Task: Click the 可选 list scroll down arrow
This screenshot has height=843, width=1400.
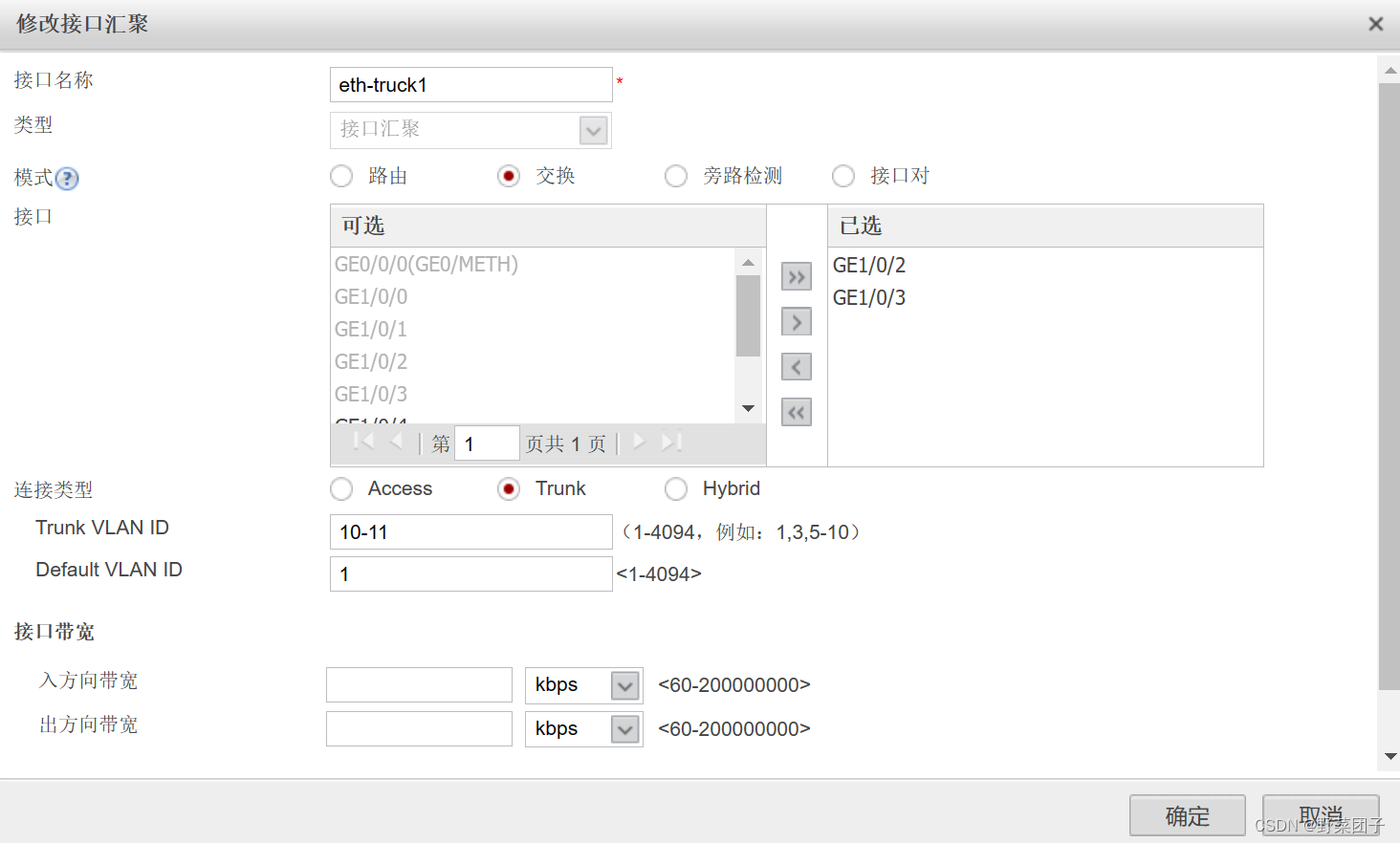Action: click(749, 409)
